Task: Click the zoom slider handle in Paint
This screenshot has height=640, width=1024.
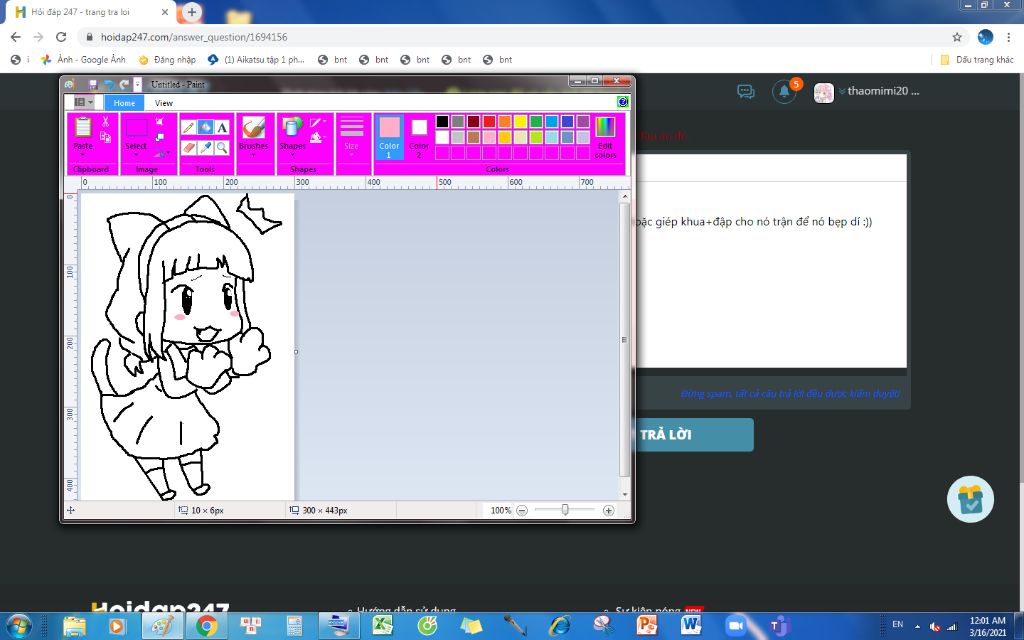Action: coord(565,510)
